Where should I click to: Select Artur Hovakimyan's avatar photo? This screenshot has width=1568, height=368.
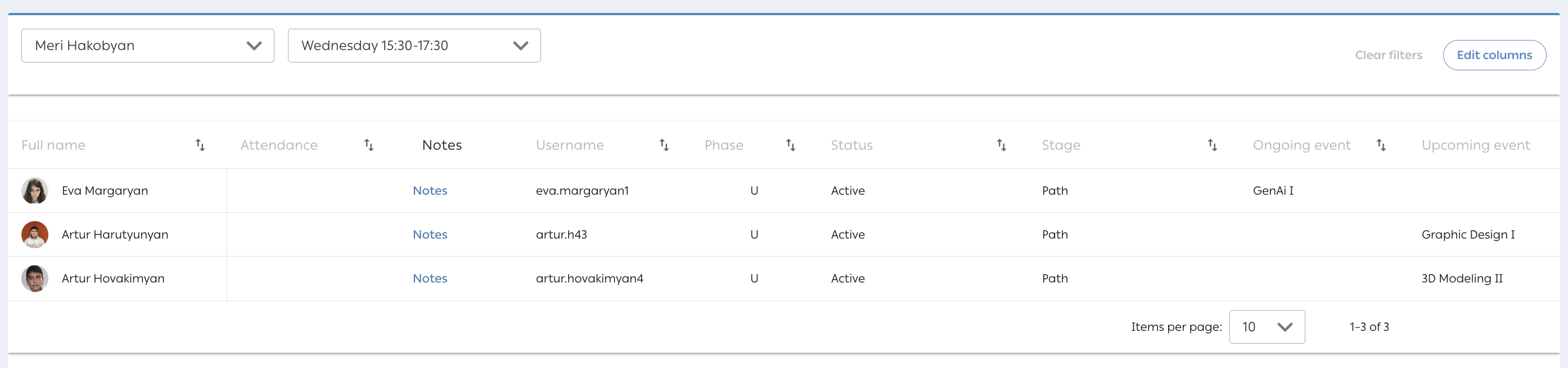point(35,279)
